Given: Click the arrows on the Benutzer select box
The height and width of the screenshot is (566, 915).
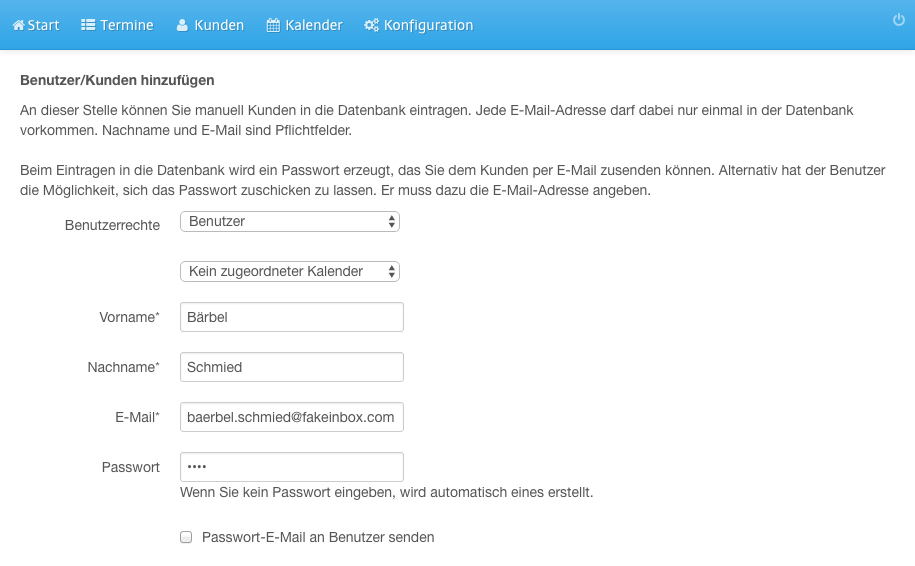Looking at the screenshot, I should (x=392, y=222).
